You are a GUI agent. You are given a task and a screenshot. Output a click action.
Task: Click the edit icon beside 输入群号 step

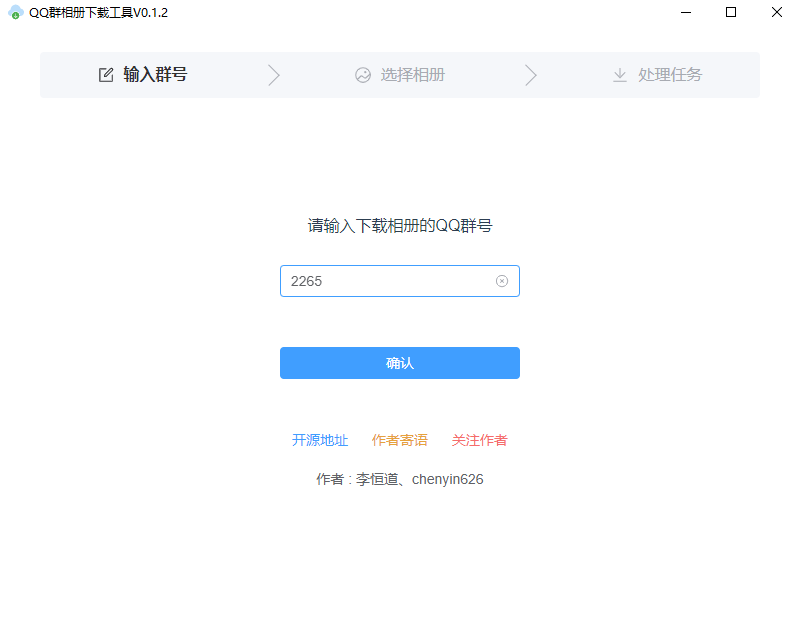click(105, 74)
